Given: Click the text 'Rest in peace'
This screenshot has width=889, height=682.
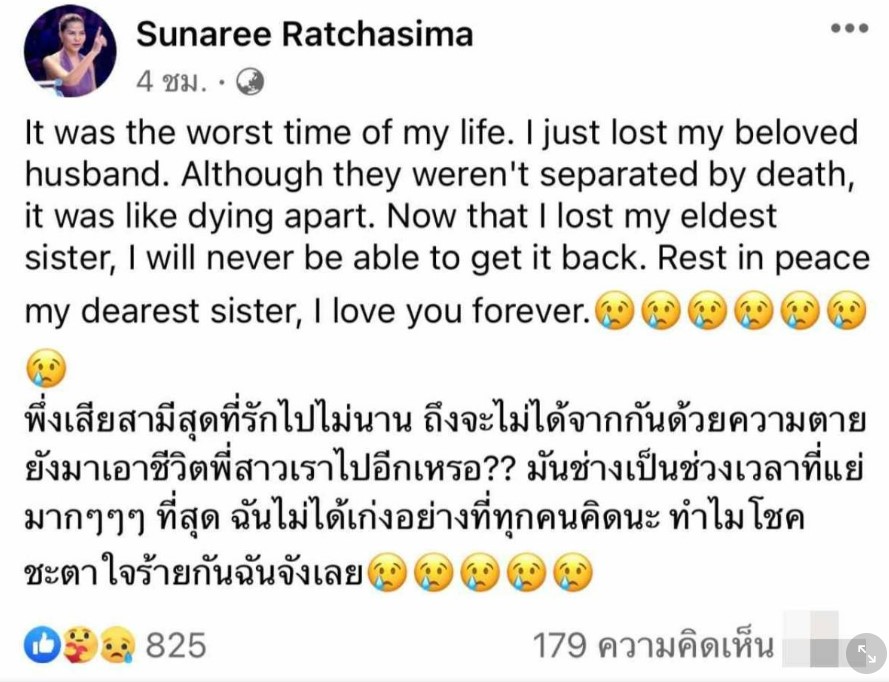Looking at the screenshot, I should pos(764,259).
